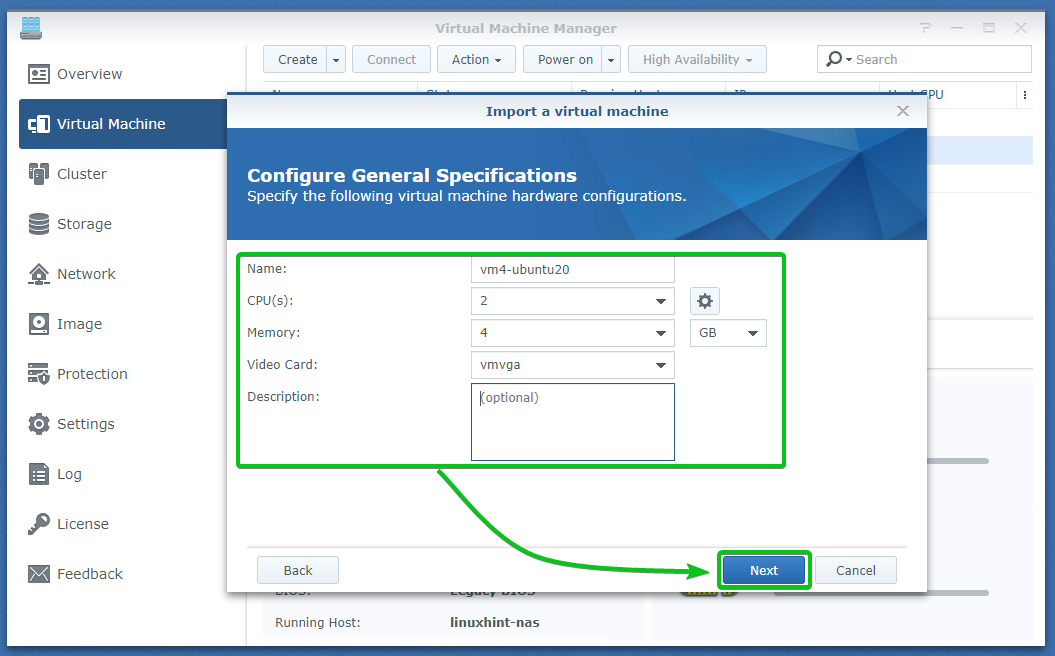Open Settings in the sidebar
Image resolution: width=1055 pixels, height=656 pixels.
point(39,424)
